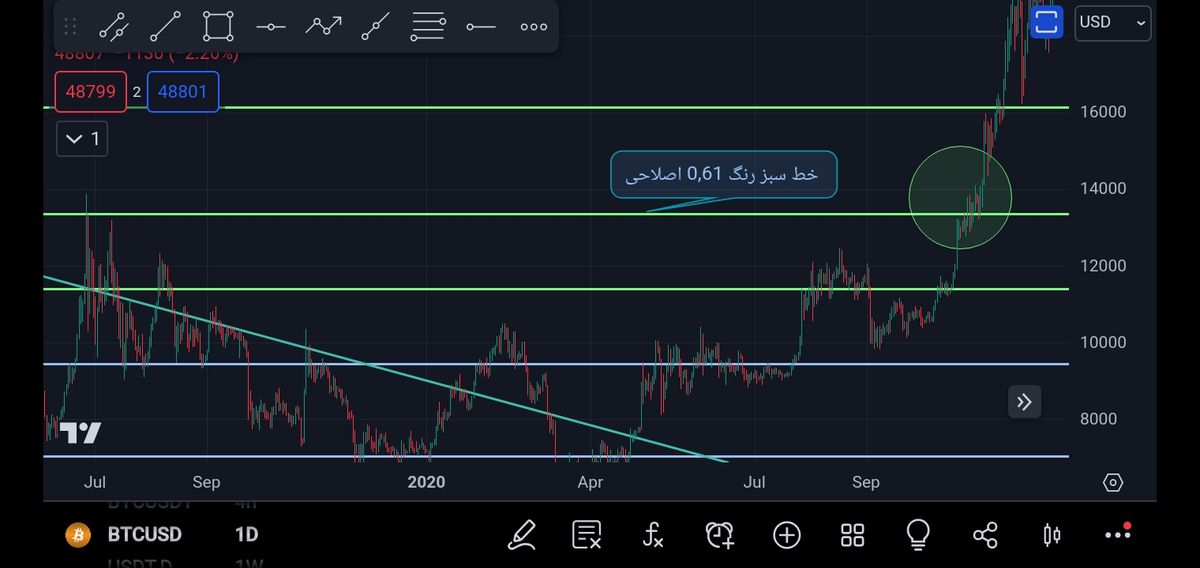Select the trend line drawing tool

pyautogui.click(x=165, y=27)
